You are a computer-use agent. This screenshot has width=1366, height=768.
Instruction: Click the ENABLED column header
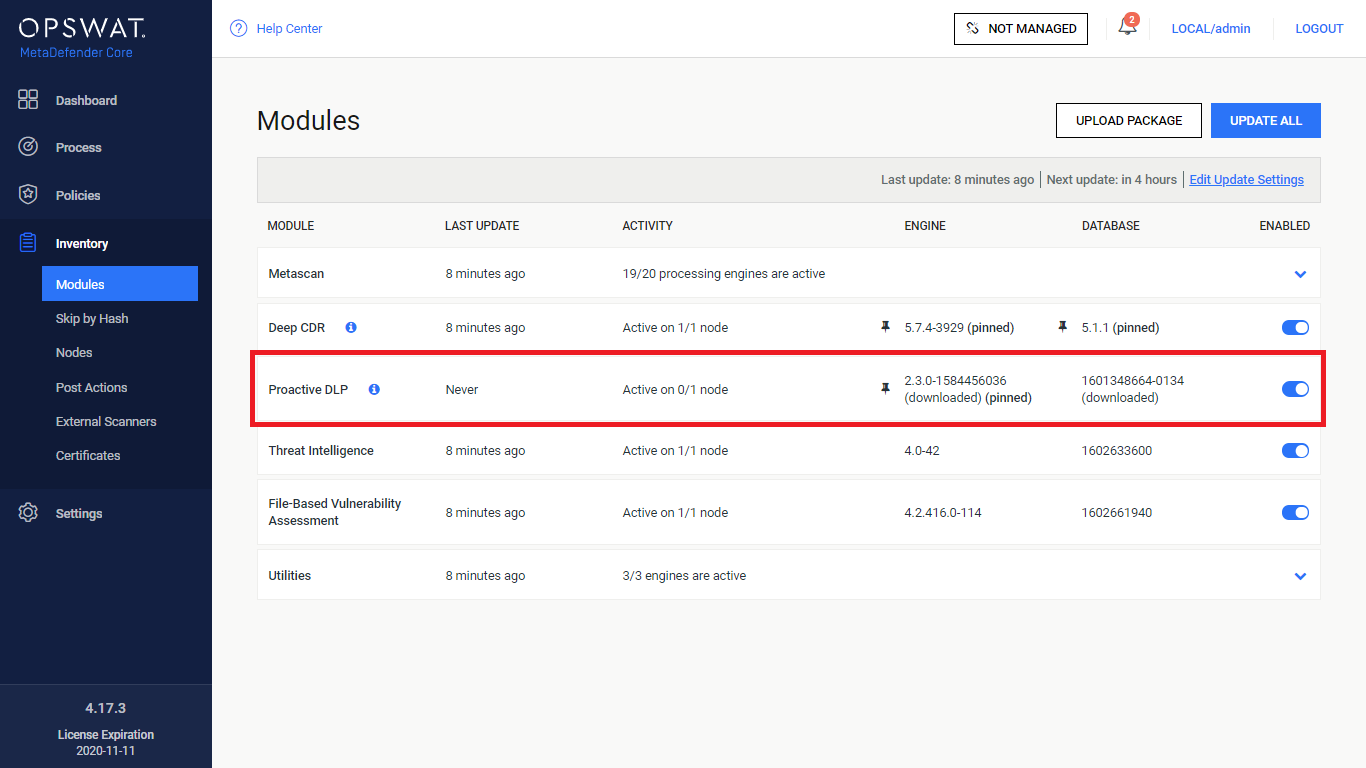pyautogui.click(x=1285, y=226)
